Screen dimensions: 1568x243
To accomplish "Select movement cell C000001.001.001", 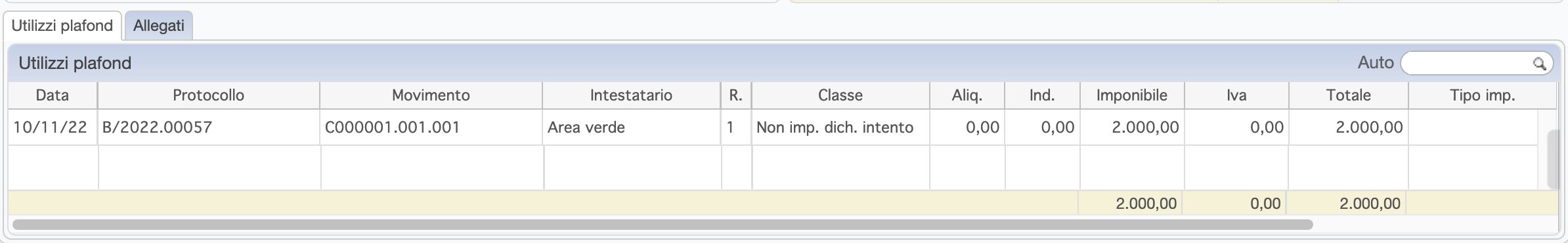I will click(x=431, y=127).
